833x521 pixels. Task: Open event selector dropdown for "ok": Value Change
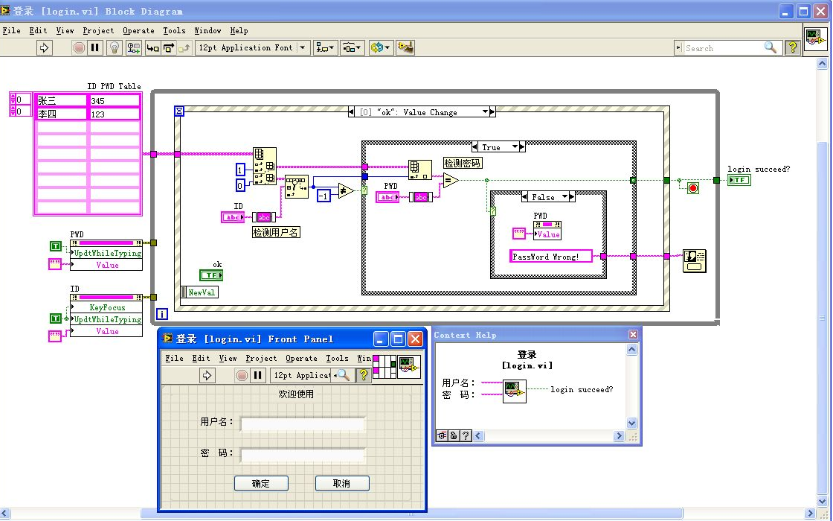pos(485,112)
